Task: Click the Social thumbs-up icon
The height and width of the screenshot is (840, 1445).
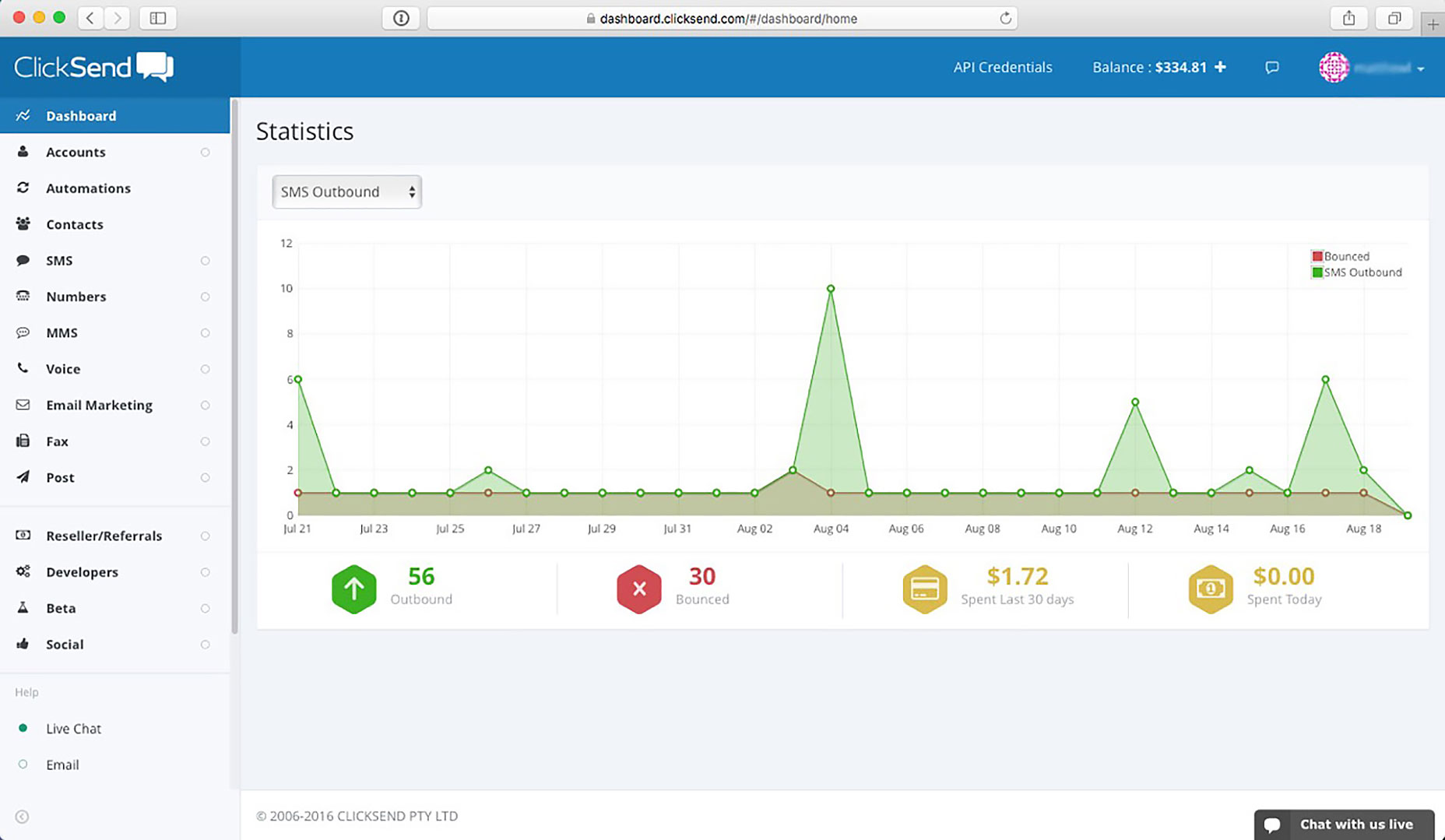Action: coord(23,644)
